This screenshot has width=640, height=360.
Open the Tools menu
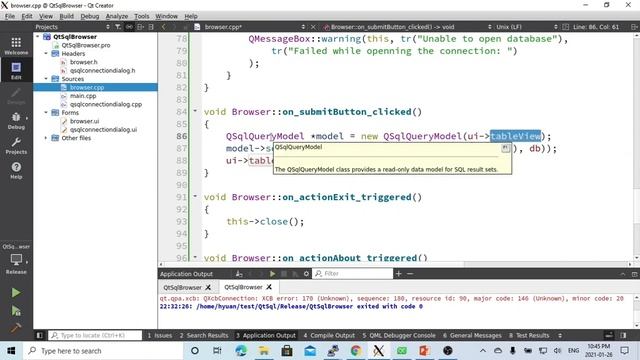click(142, 16)
